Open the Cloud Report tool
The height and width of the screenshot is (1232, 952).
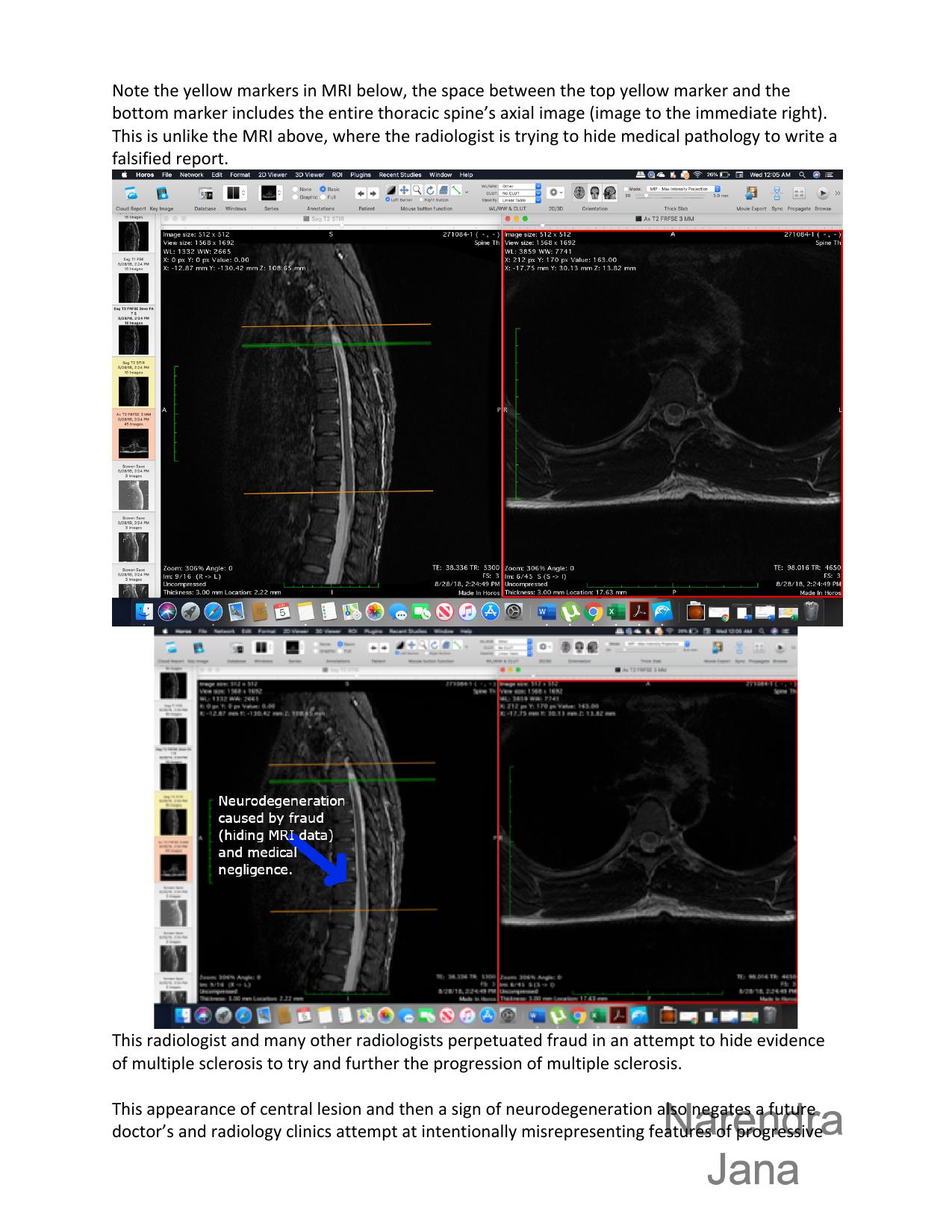(x=130, y=193)
